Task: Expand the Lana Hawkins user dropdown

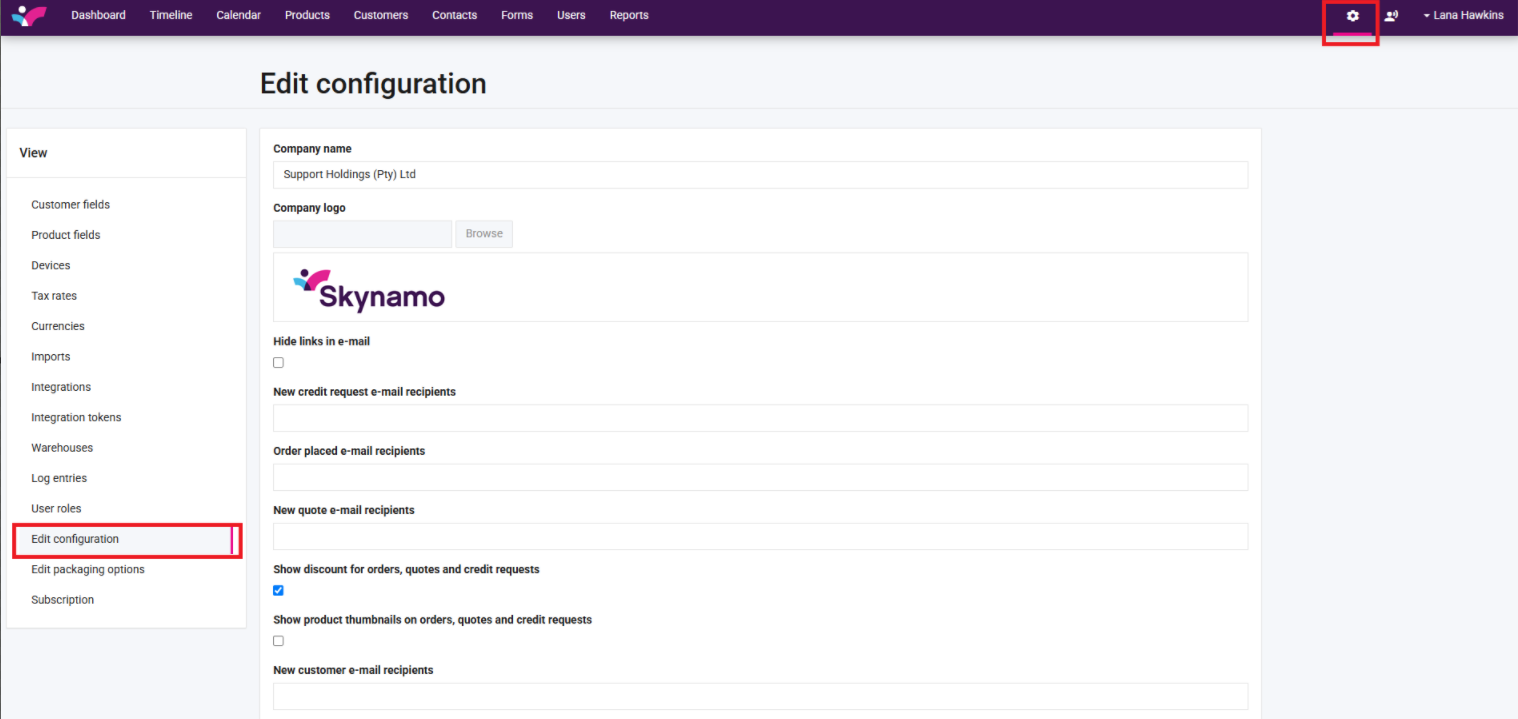Action: pos(1463,16)
